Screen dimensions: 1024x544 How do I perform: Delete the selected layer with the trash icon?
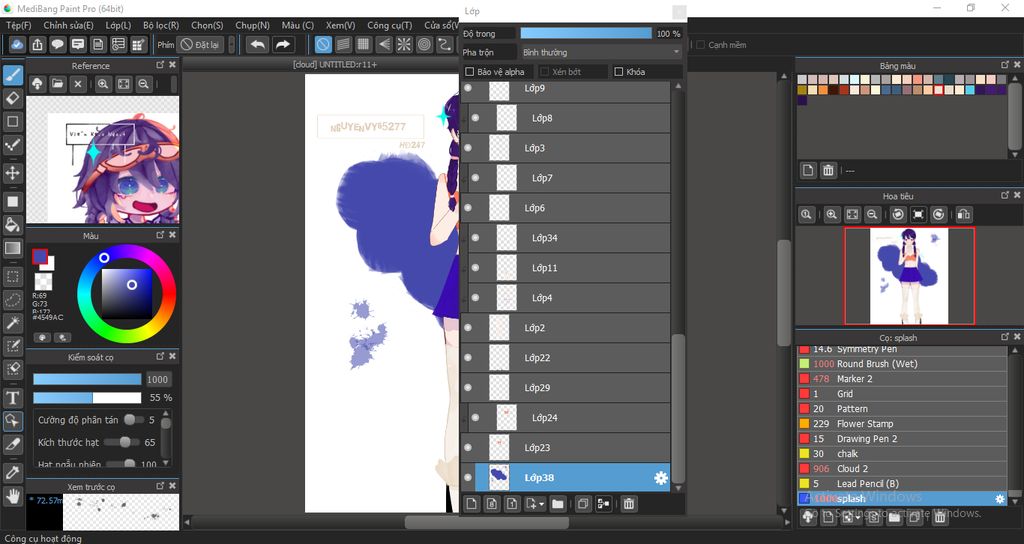(628, 504)
